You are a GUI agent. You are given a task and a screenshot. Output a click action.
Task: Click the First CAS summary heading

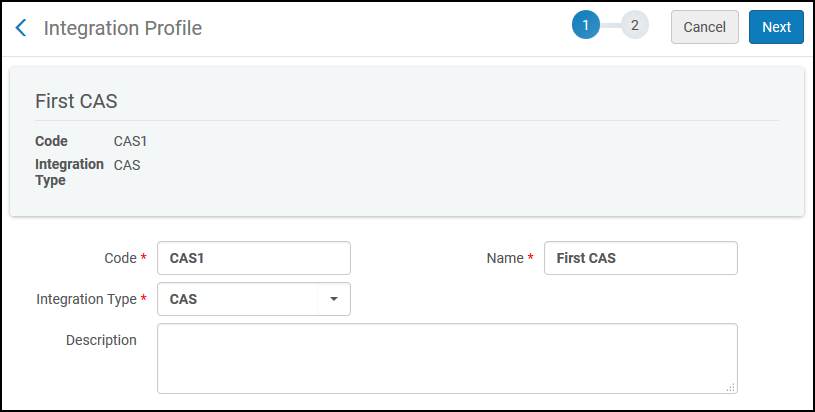[76, 101]
